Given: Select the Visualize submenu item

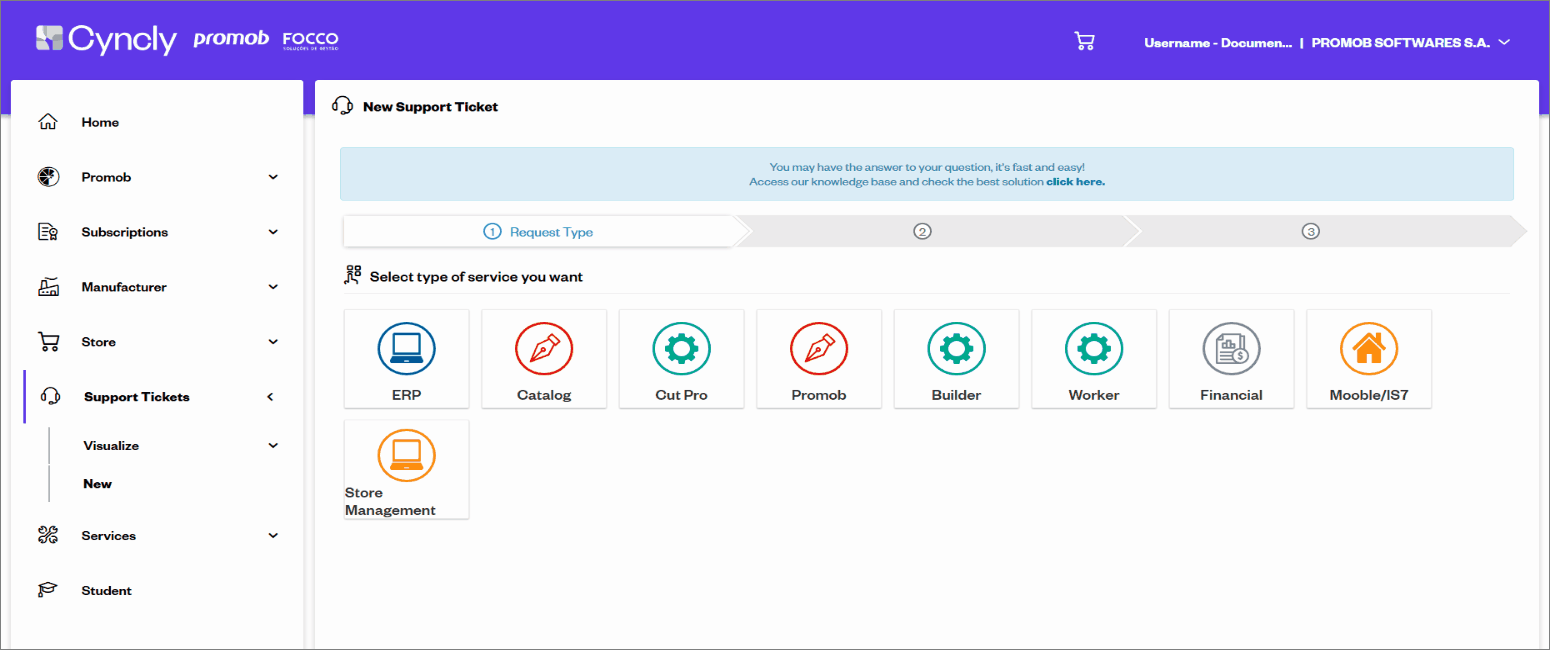Looking at the screenshot, I should [x=111, y=446].
